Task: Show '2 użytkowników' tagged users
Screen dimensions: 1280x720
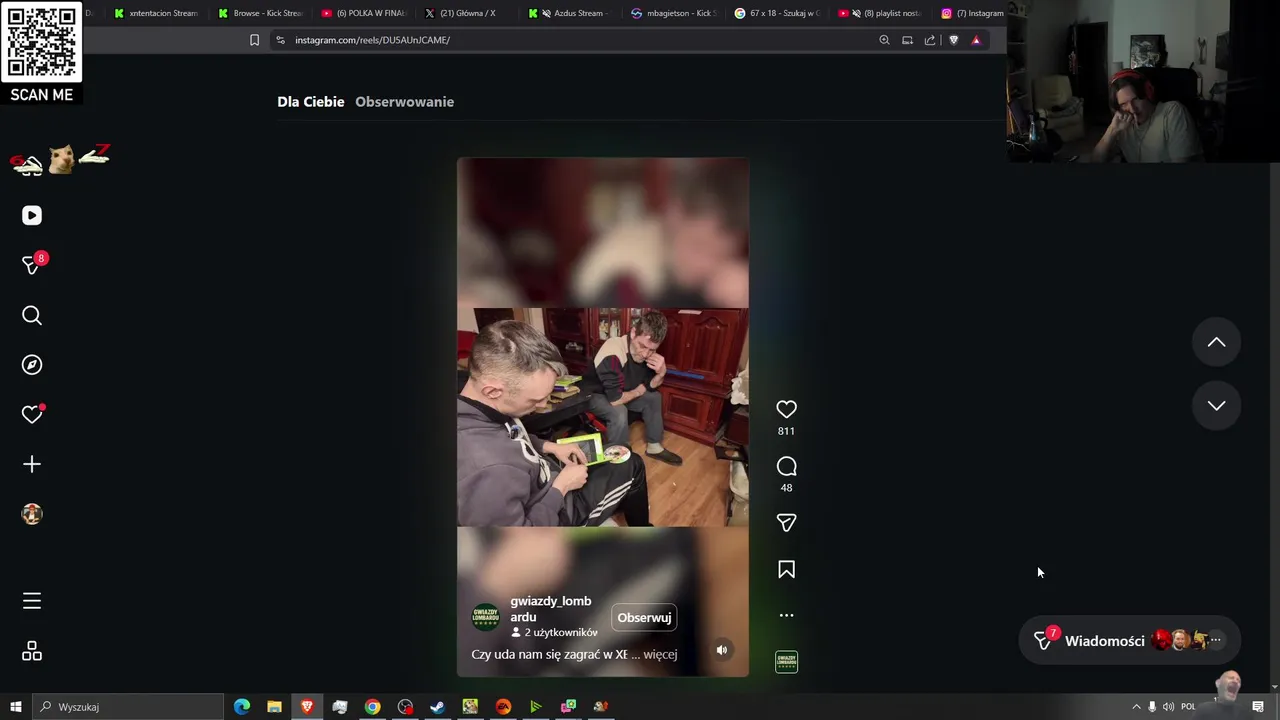Action: 554,633
